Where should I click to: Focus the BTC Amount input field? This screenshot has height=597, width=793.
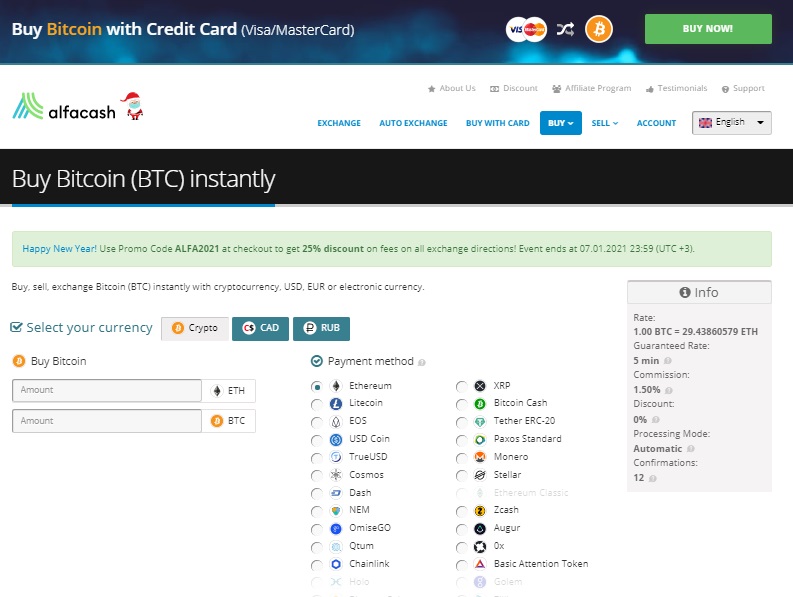coord(107,421)
